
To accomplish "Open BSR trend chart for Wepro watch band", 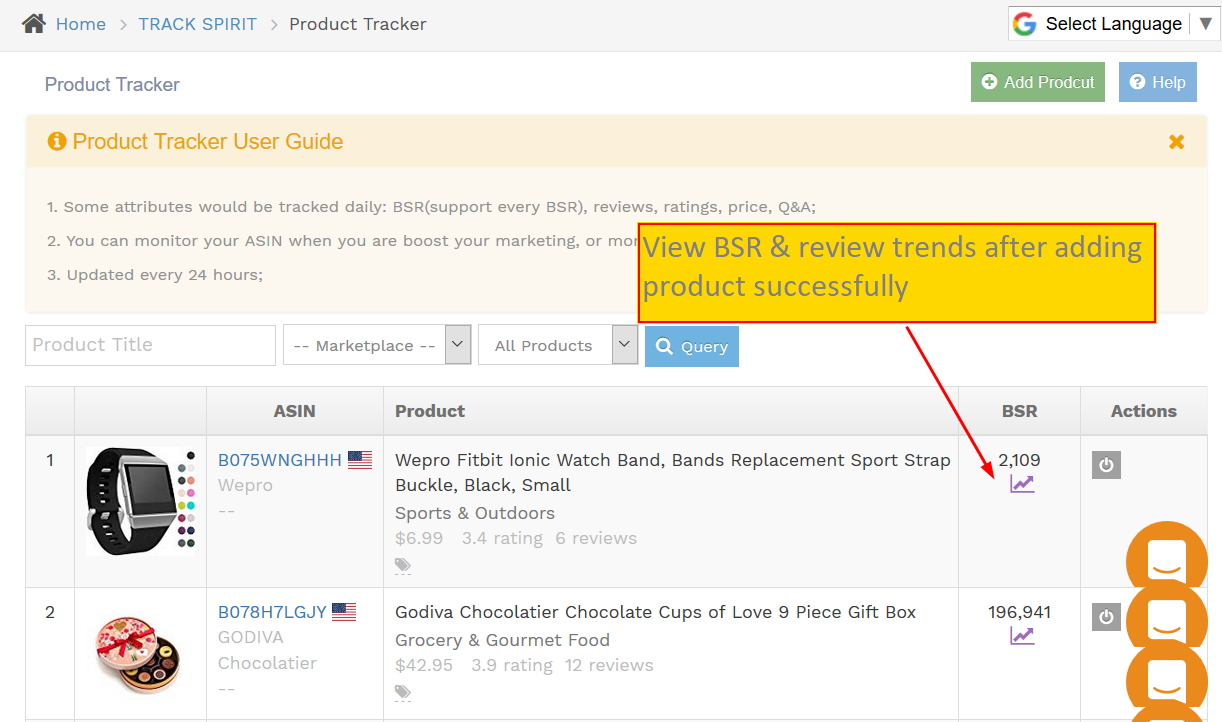I will click(1022, 484).
